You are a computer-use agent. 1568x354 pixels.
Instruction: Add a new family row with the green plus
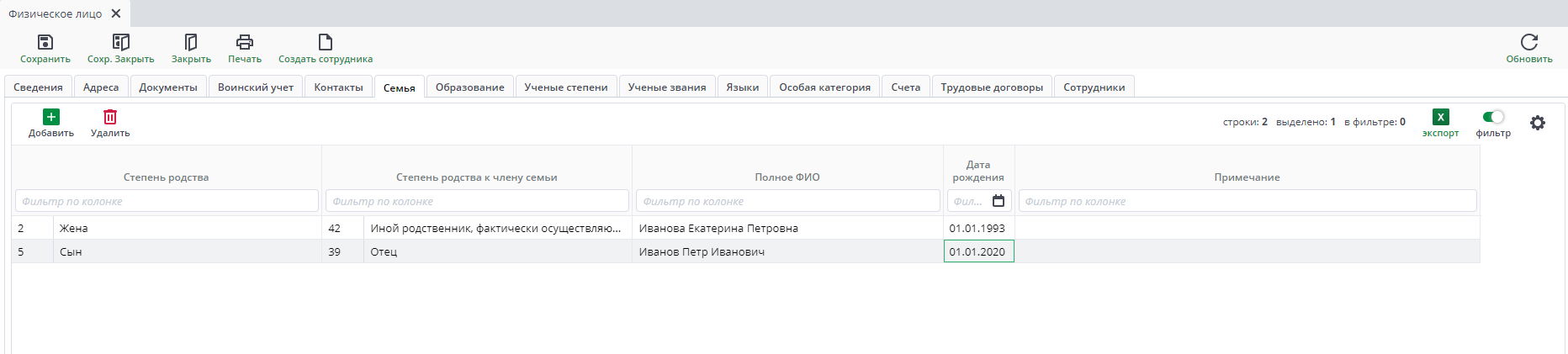(x=51, y=117)
